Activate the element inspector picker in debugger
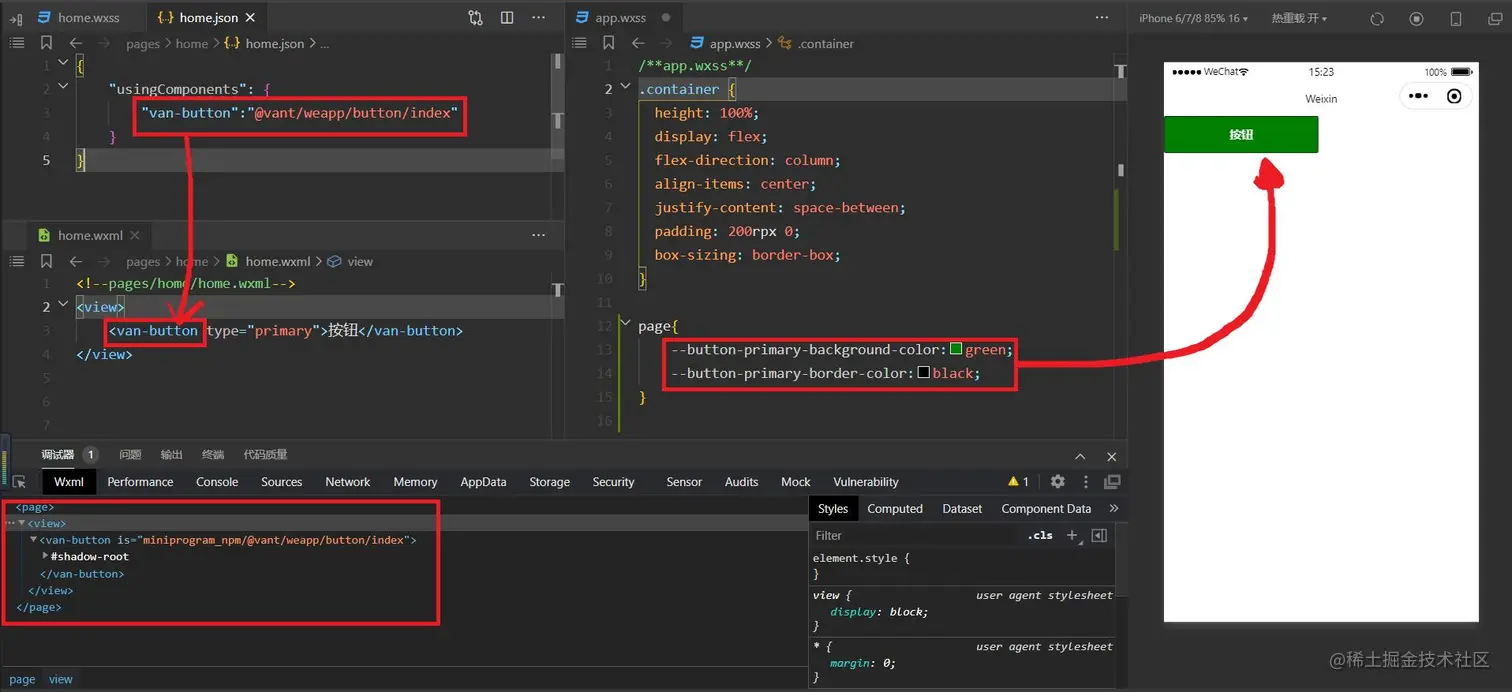The width and height of the screenshot is (1512, 692). [19, 482]
